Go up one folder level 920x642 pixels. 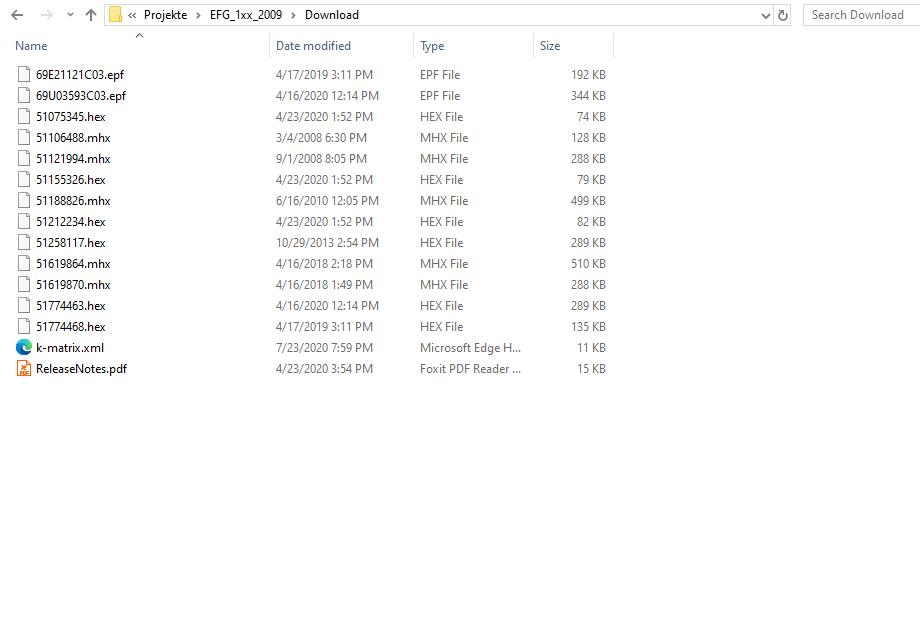pyautogui.click(x=90, y=15)
